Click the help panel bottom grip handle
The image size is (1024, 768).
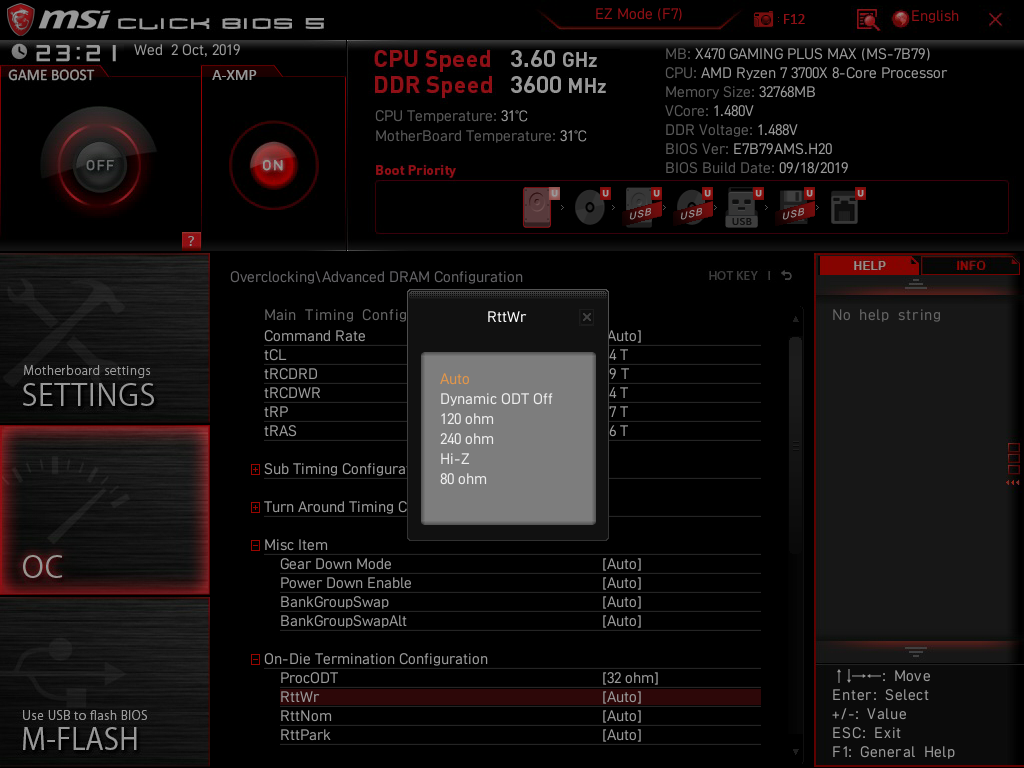point(916,651)
